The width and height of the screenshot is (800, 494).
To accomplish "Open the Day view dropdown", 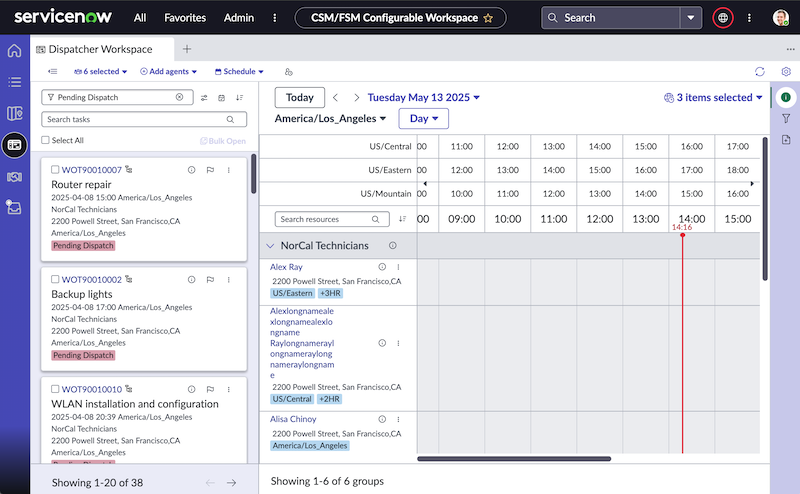I will (x=423, y=118).
